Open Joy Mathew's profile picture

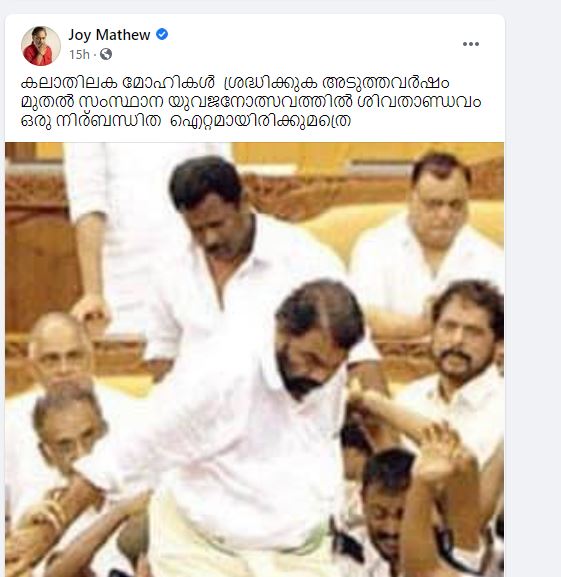pos(41,46)
